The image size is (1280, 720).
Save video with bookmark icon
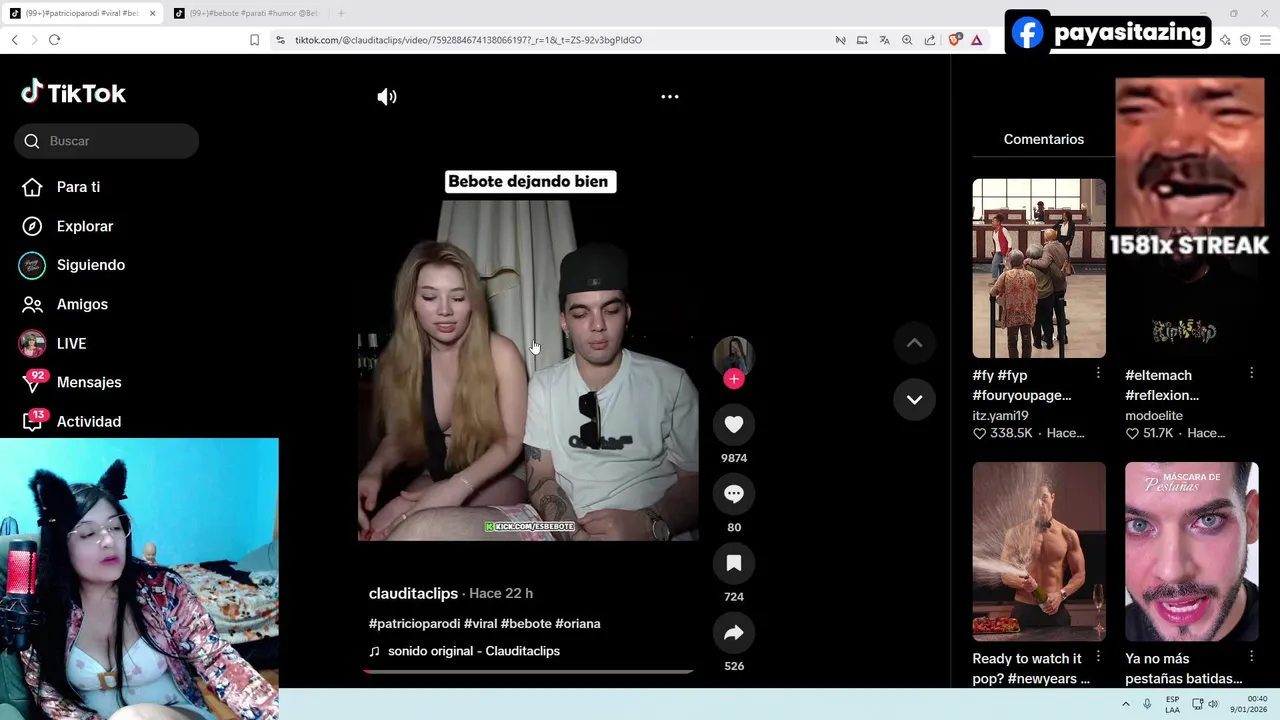(734, 563)
